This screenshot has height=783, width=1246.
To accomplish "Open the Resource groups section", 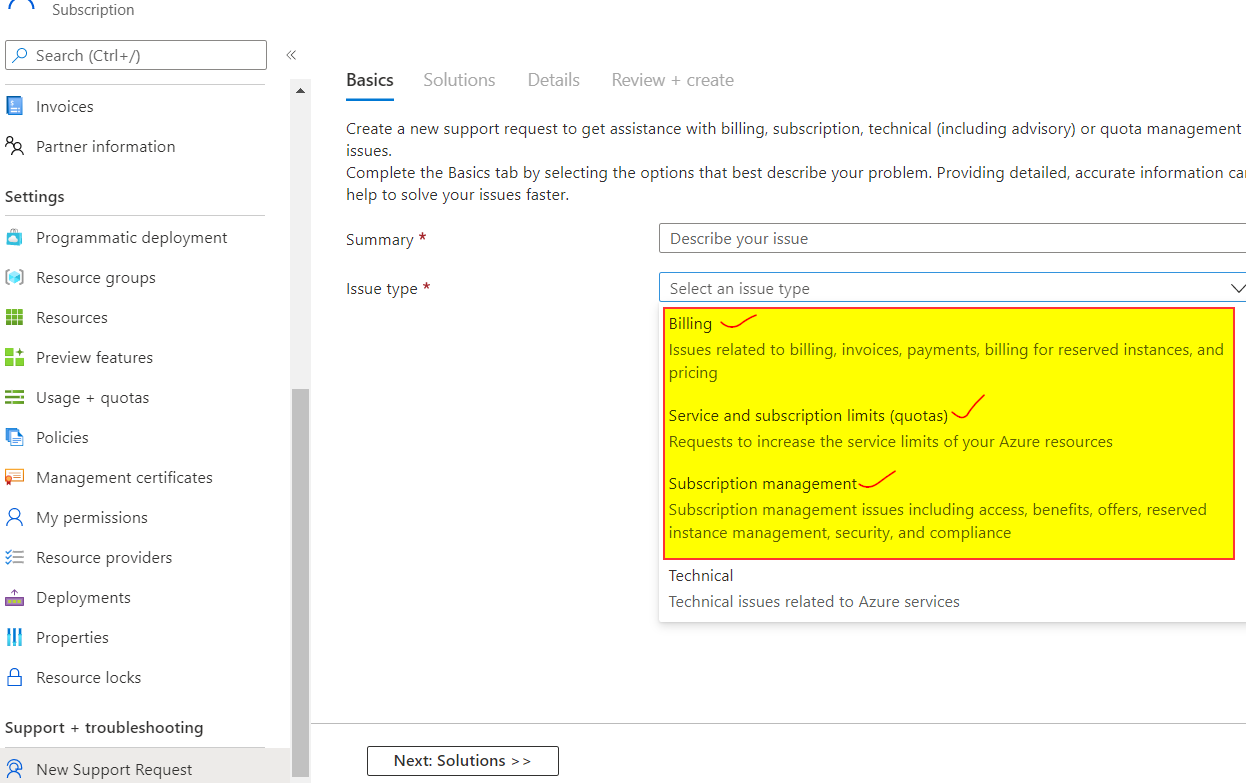I will tap(94, 277).
